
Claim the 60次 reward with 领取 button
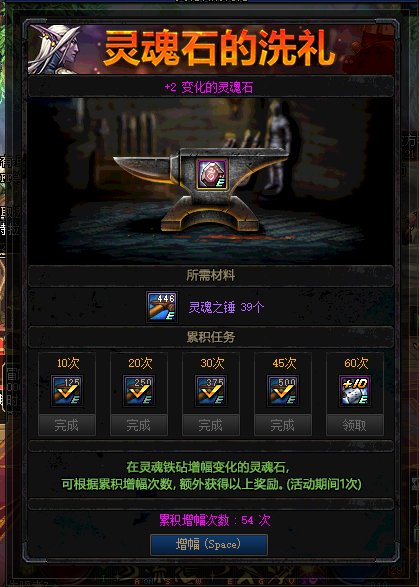pos(355,425)
